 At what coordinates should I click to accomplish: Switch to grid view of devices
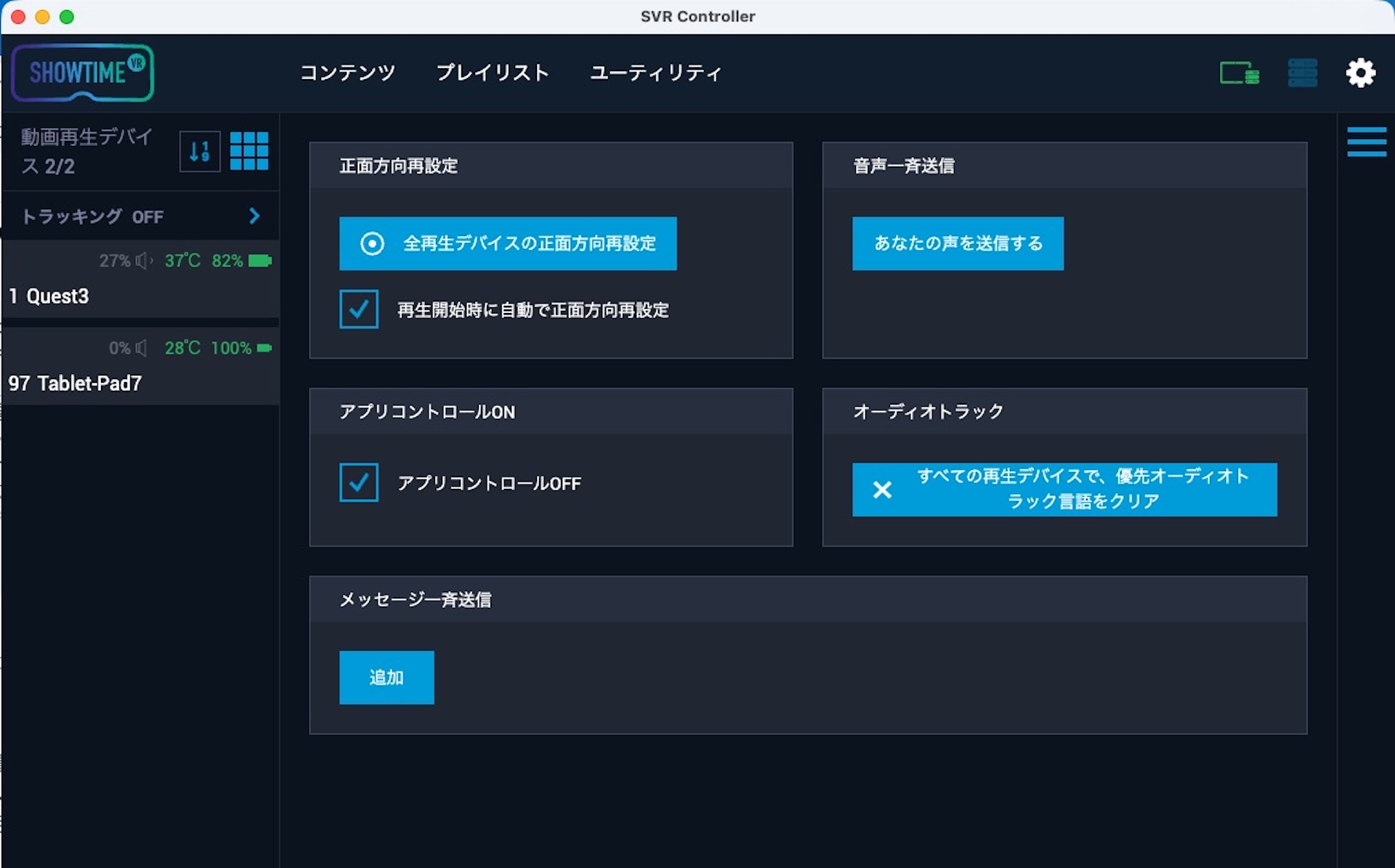pyautogui.click(x=249, y=151)
